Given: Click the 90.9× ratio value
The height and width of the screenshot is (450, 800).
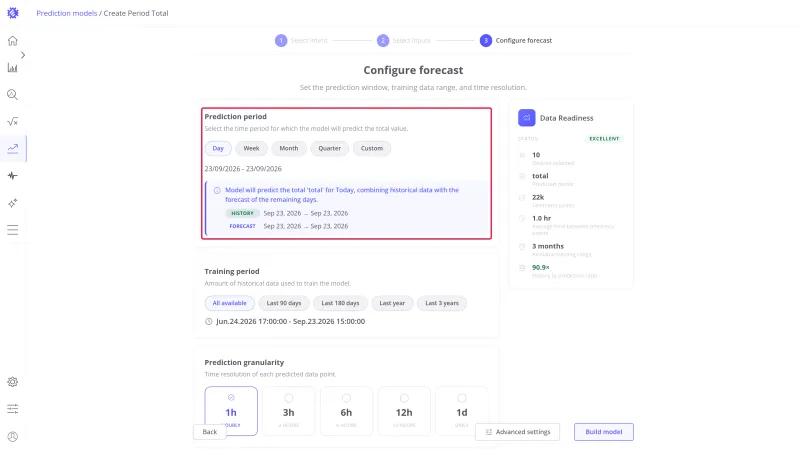Looking at the screenshot, I should (541, 267).
